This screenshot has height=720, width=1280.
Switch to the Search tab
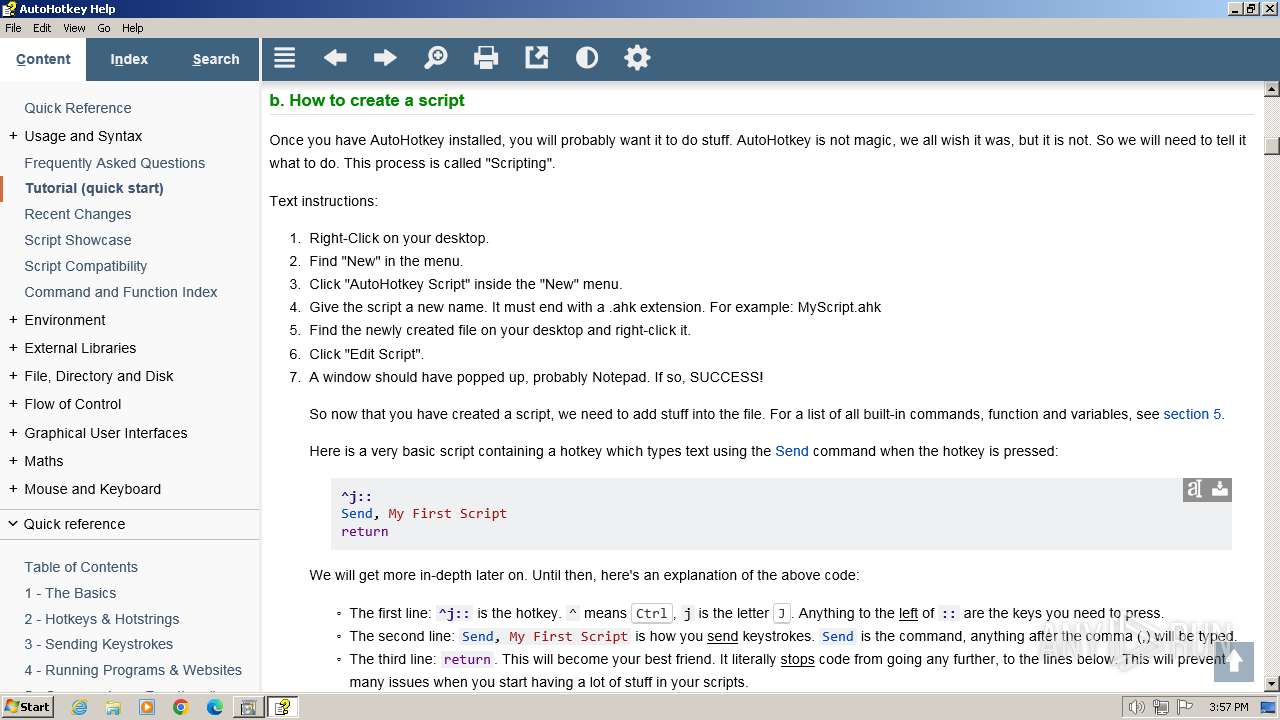click(x=216, y=59)
